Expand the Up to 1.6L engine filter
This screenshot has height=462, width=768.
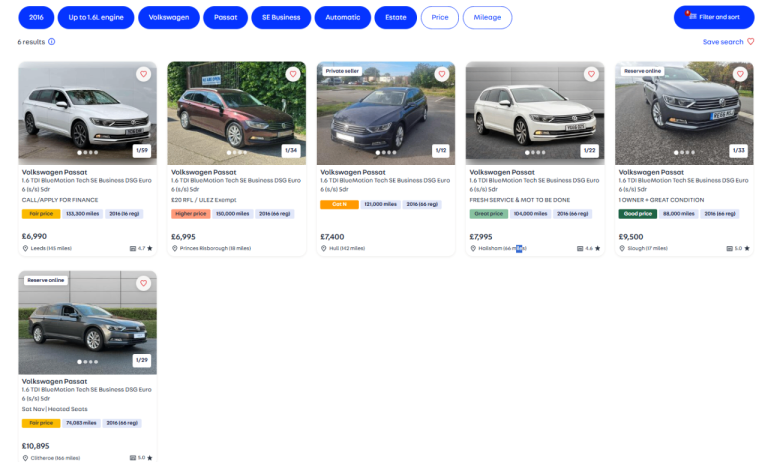(x=96, y=17)
